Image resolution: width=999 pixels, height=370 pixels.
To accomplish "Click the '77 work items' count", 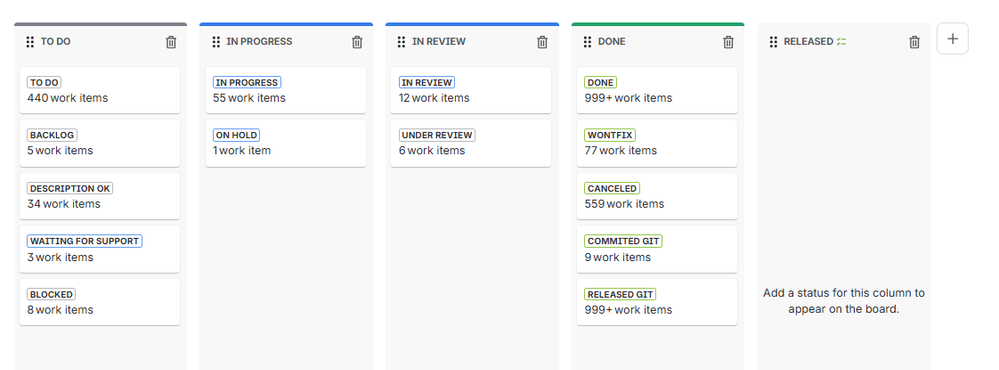I will coord(621,151).
